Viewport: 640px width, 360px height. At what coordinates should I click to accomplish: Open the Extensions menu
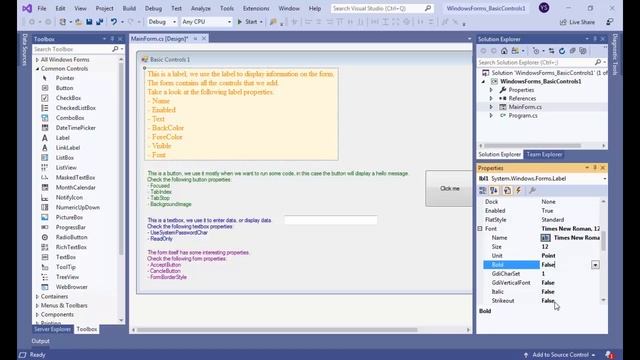pyautogui.click(x=256, y=8)
